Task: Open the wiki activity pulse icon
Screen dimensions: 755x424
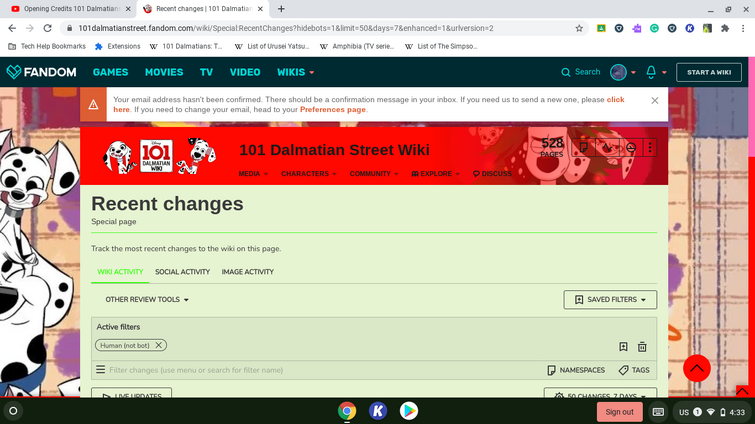Action: pos(608,148)
